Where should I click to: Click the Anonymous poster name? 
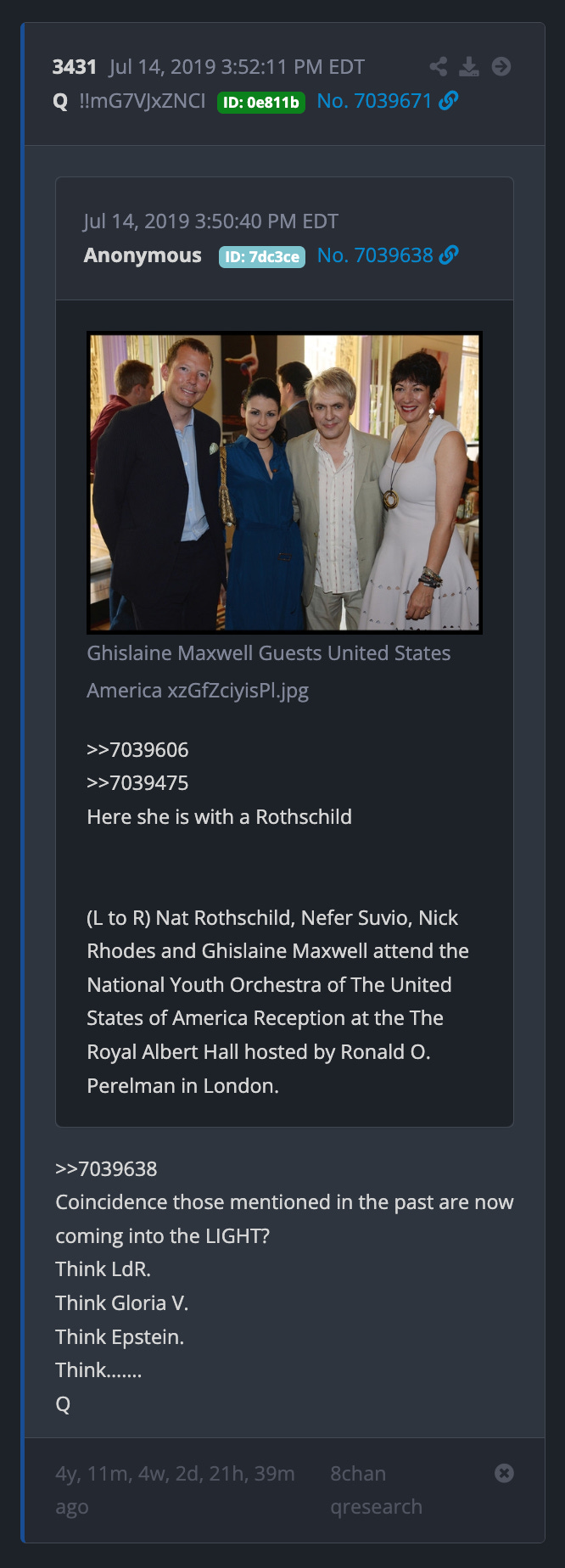143,255
